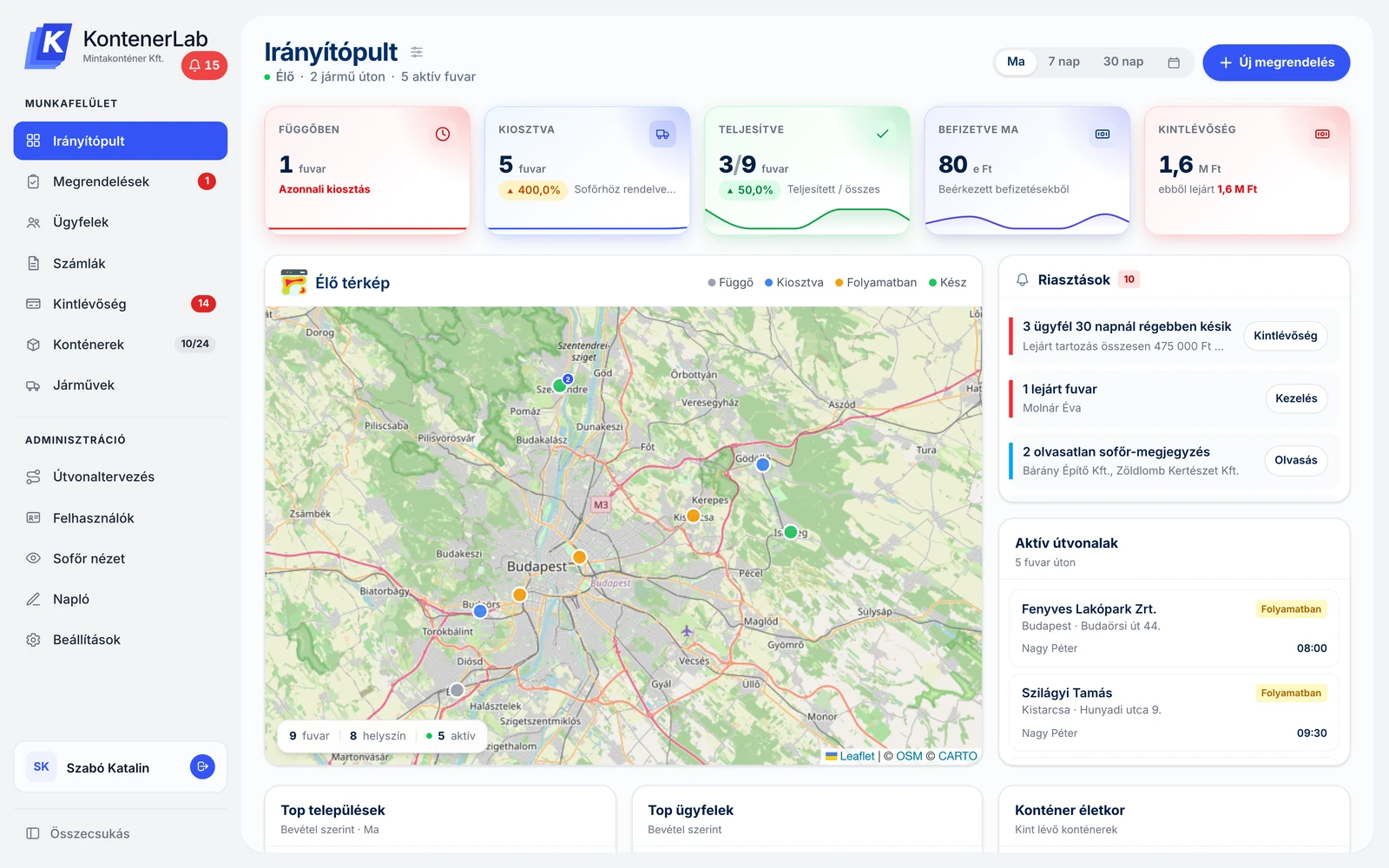Click the Riasztások count badge 10
Viewport: 1389px width, 868px height.
coord(1129,279)
